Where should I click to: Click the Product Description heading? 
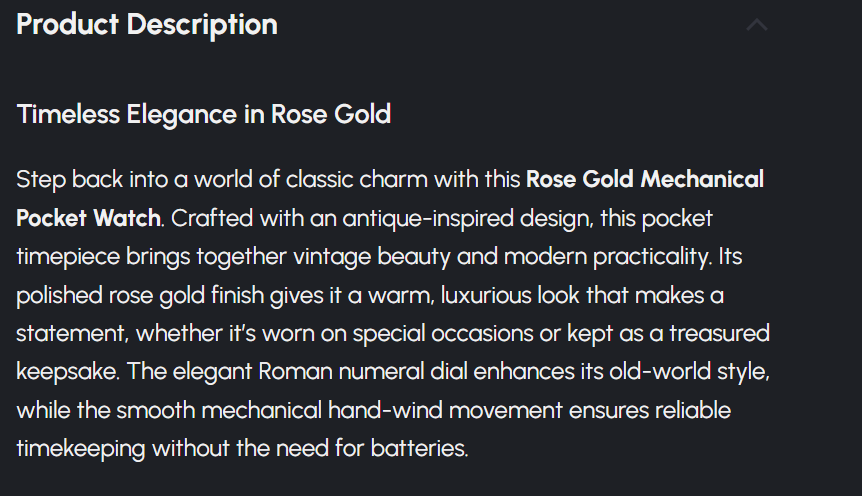(x=147, y=25)
